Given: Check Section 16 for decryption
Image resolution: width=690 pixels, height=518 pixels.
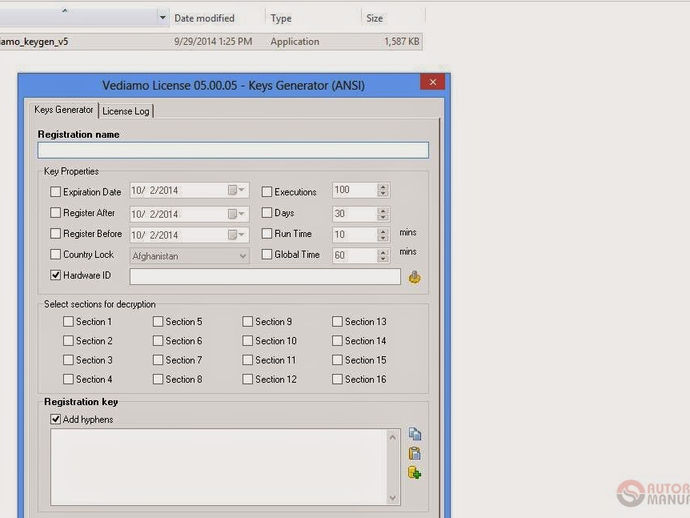Looking at the screenshot, I should click(x=338, y=379).
